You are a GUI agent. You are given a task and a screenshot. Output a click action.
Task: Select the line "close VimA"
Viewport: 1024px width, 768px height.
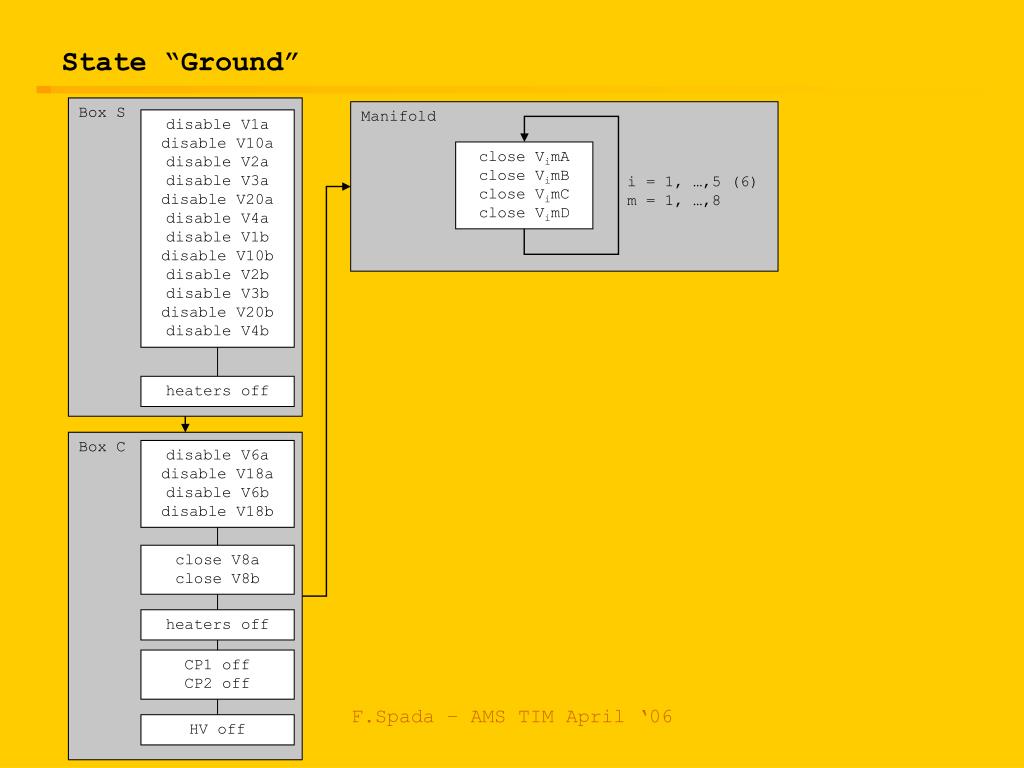[524, 157]
